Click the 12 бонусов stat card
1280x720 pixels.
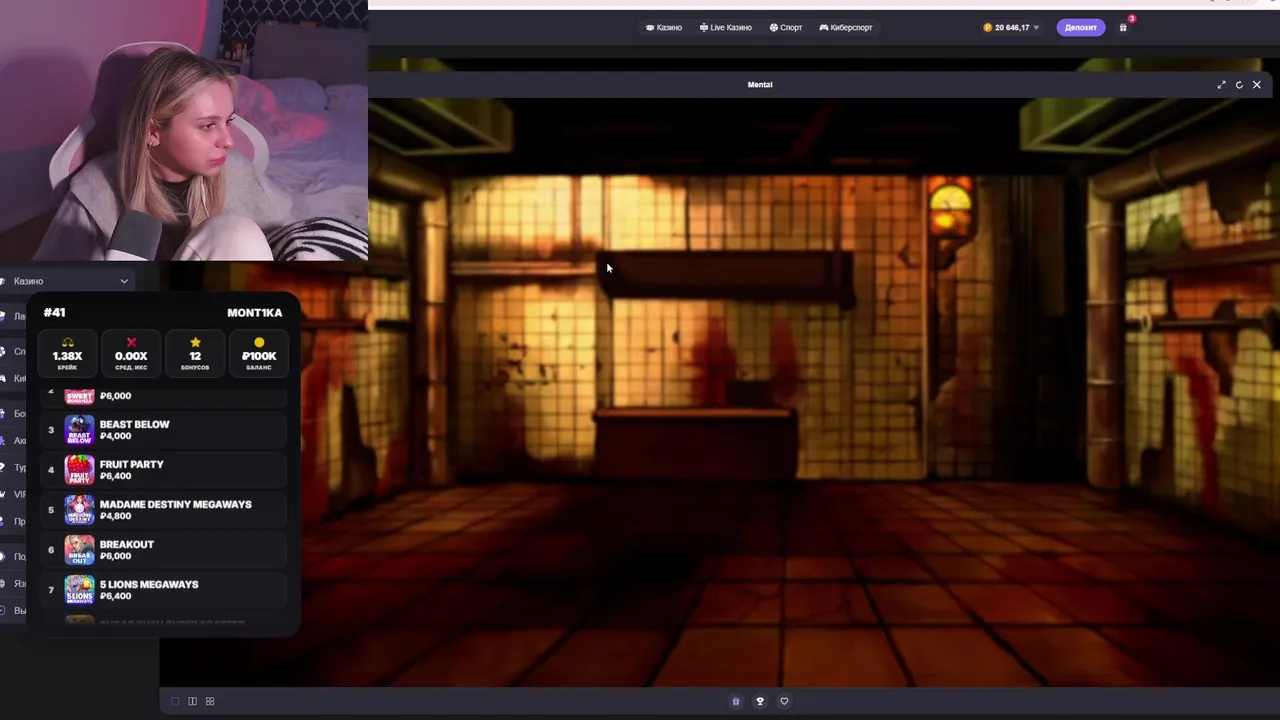[195, 354]
